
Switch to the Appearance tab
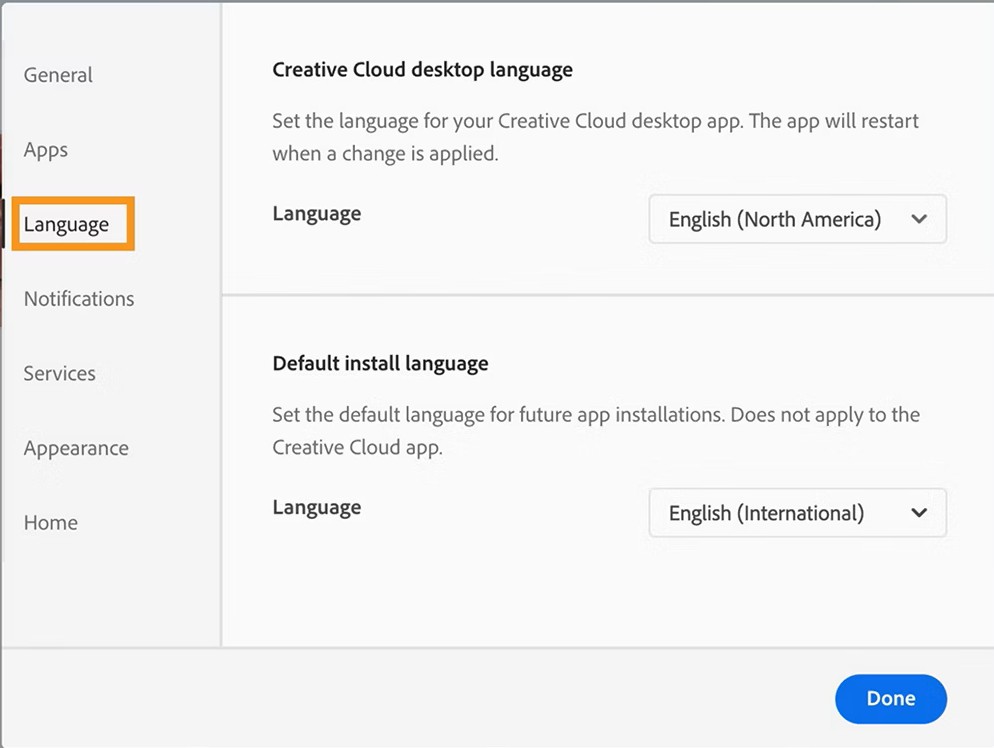coord(76,448)
